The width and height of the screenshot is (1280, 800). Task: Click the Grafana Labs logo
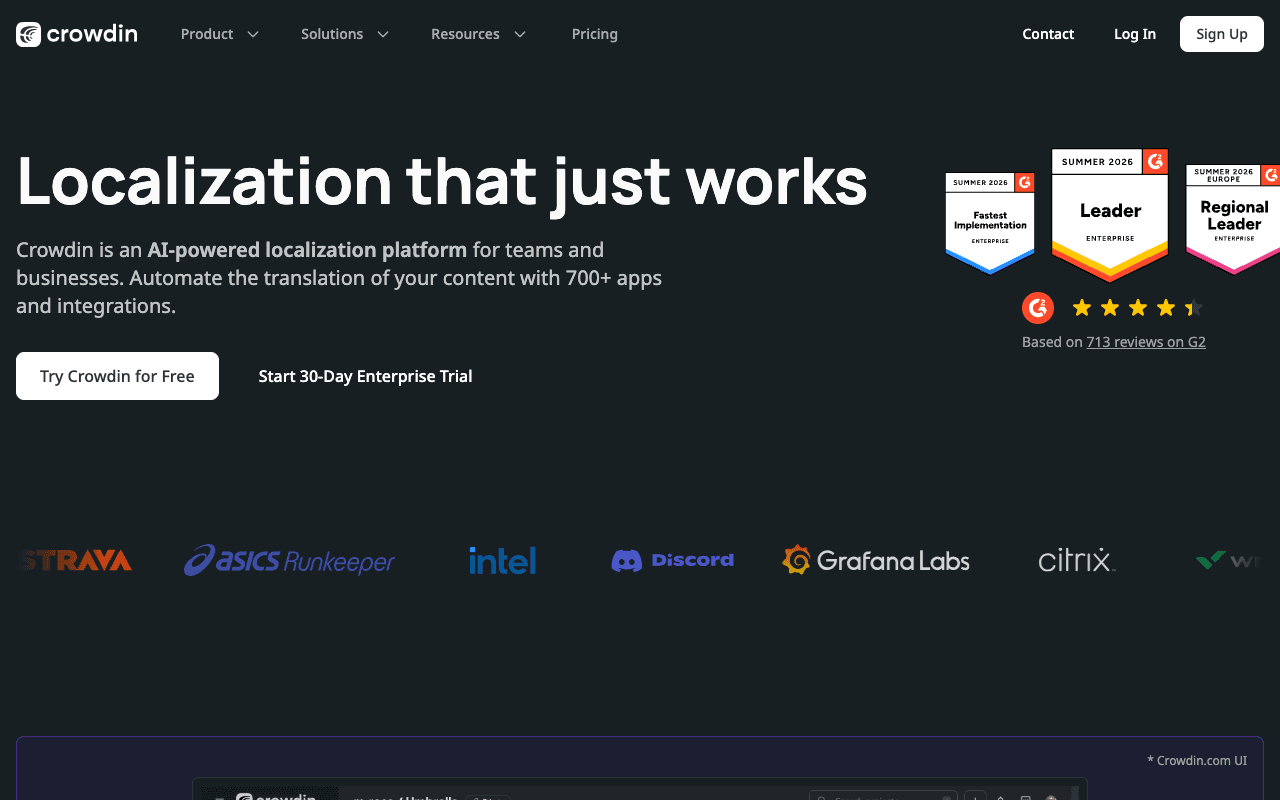(876, 560)
